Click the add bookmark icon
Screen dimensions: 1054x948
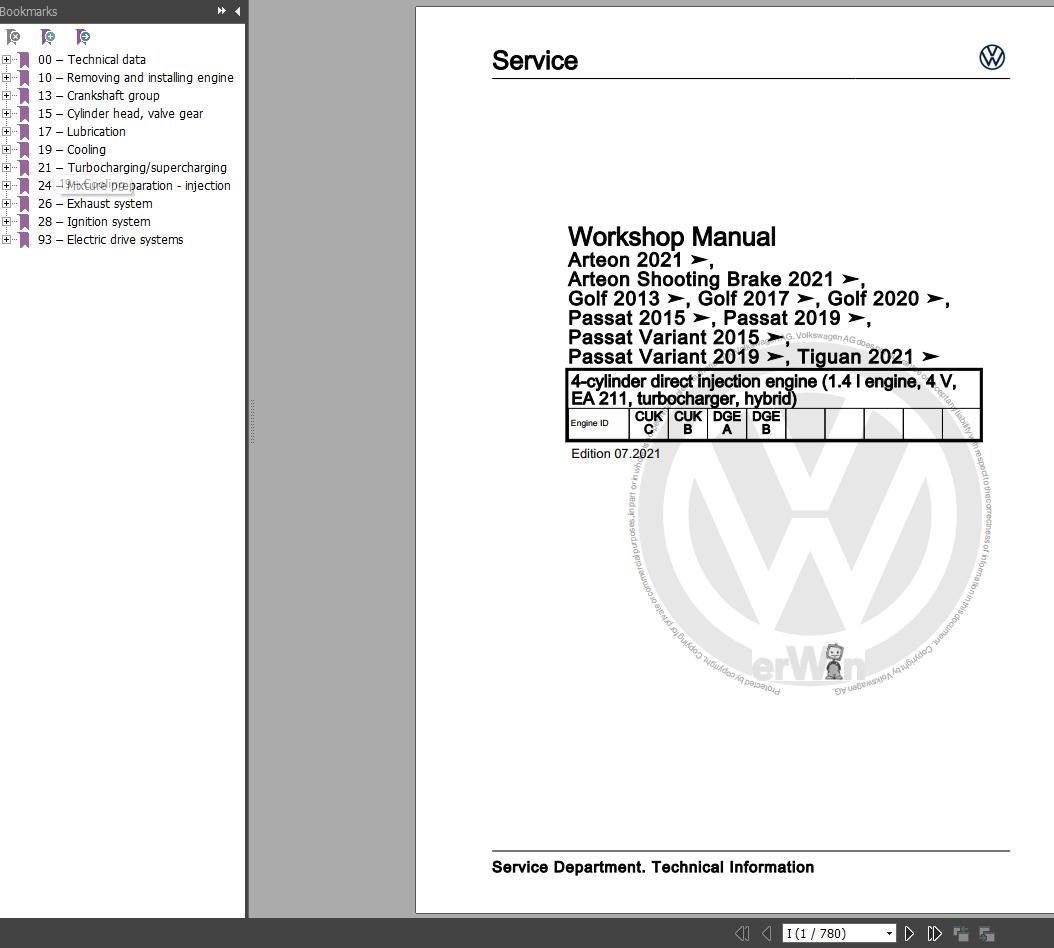point(48,36)
